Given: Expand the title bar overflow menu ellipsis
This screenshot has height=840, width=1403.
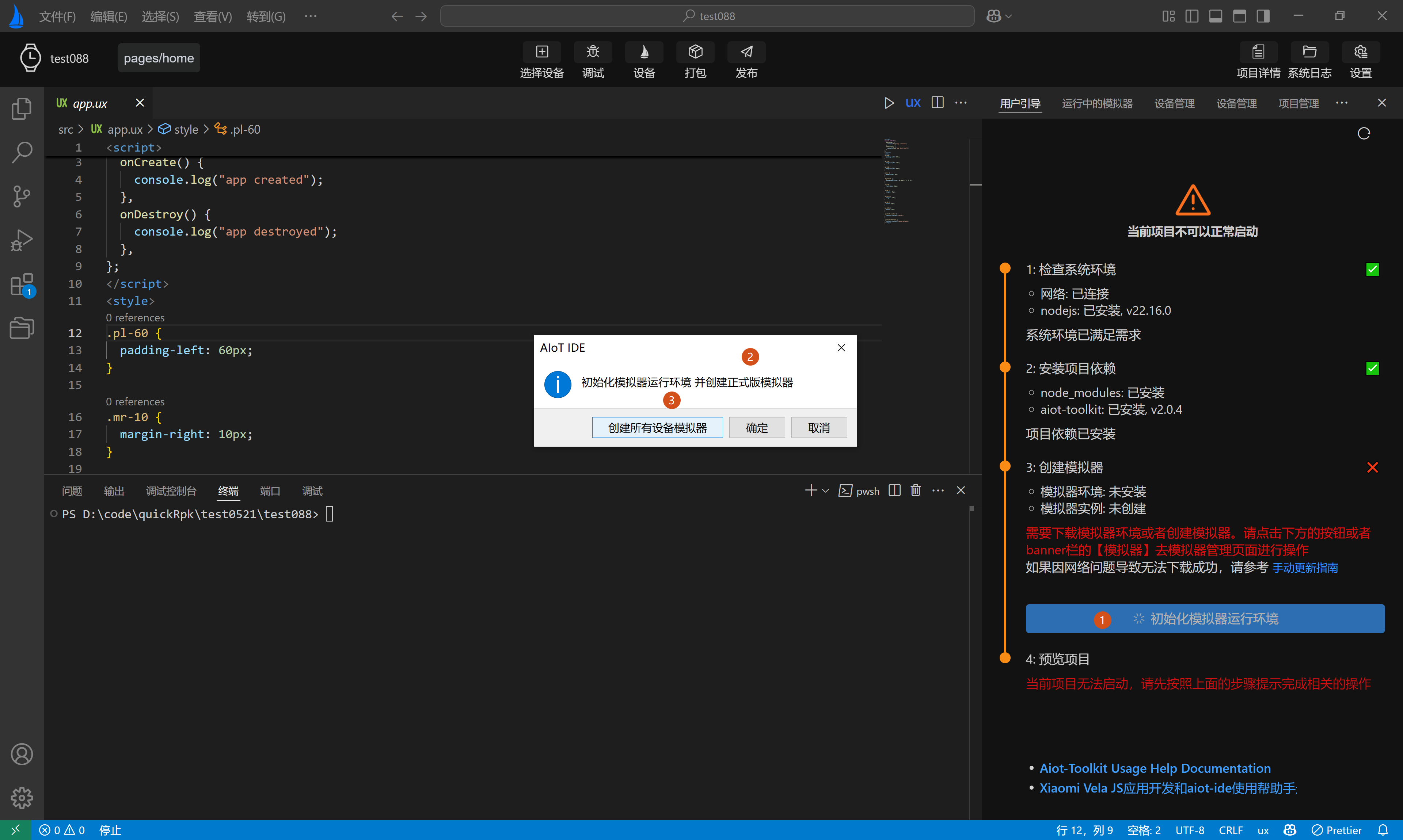Looking at the screenshot, I should 310,16.
